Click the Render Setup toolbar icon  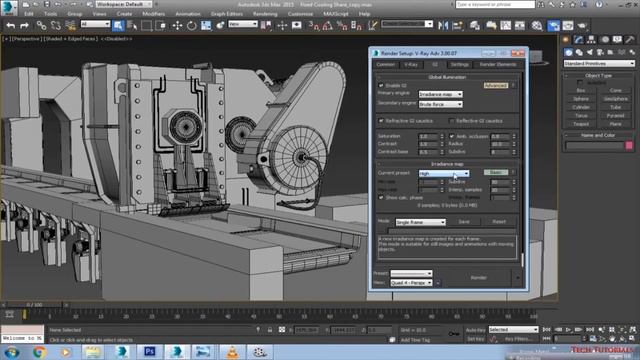pos(553,25)
